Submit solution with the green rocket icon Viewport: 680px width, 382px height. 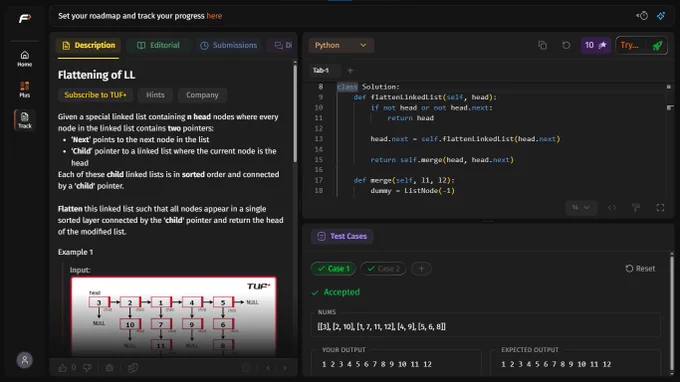pyautogui.click(x=657, y=46)
